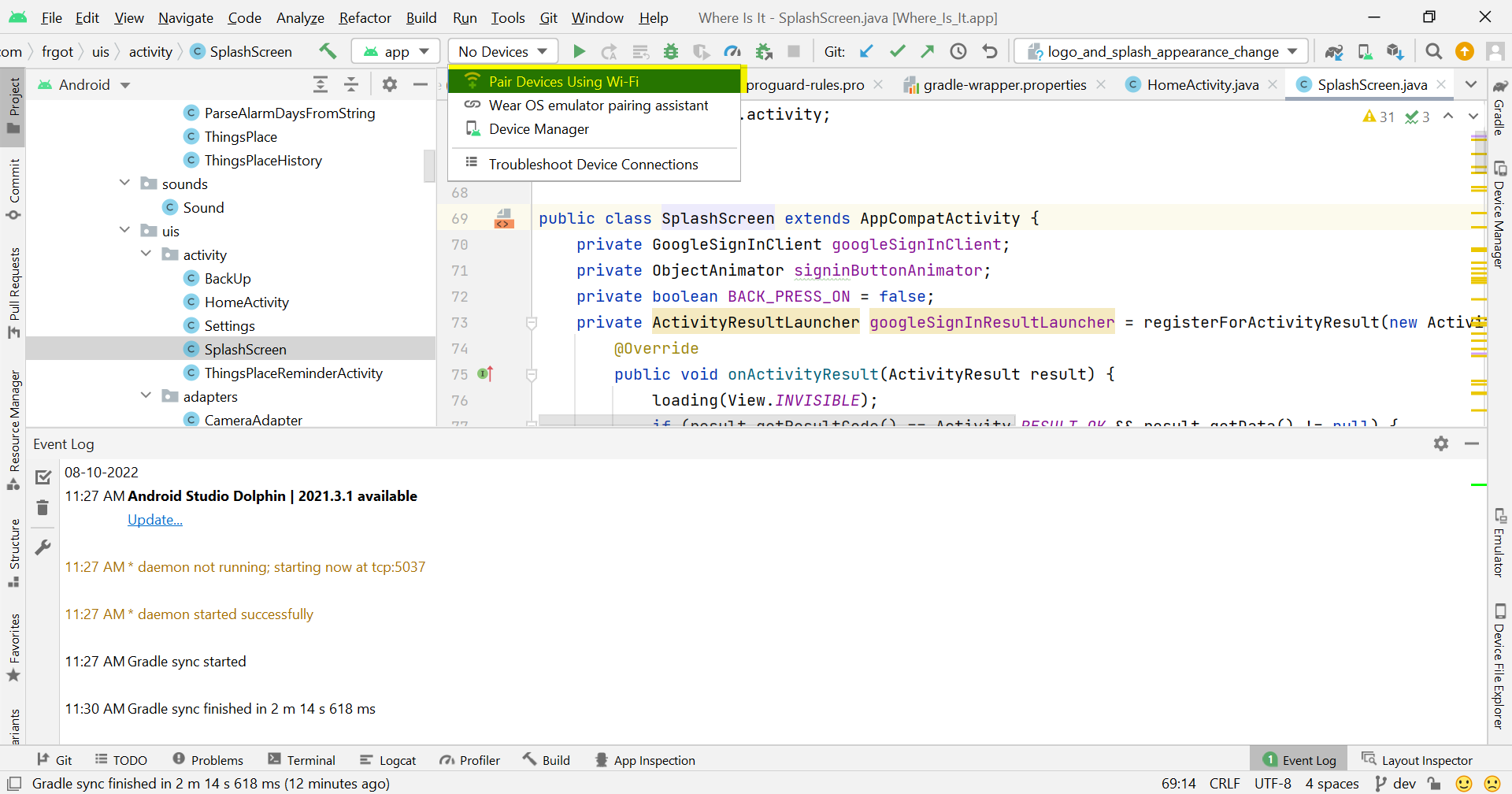Click the Make Project hammer icon

click(328, 51)
